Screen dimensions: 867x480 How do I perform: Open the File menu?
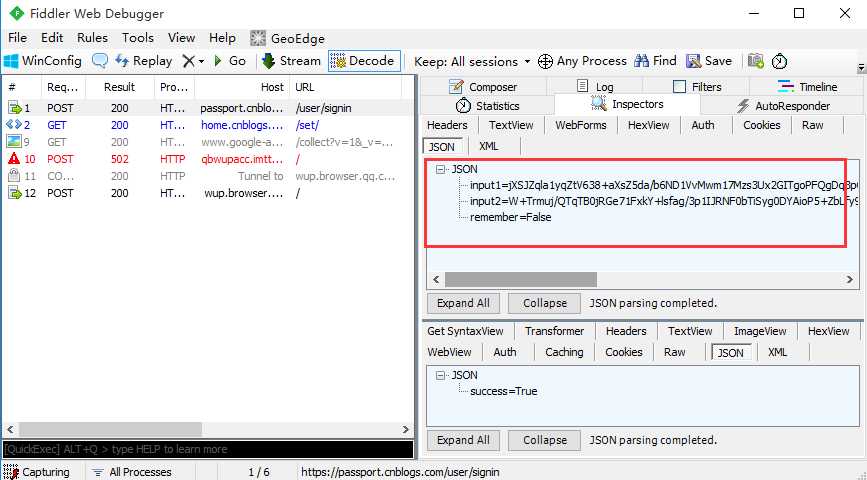coord(17,38)
